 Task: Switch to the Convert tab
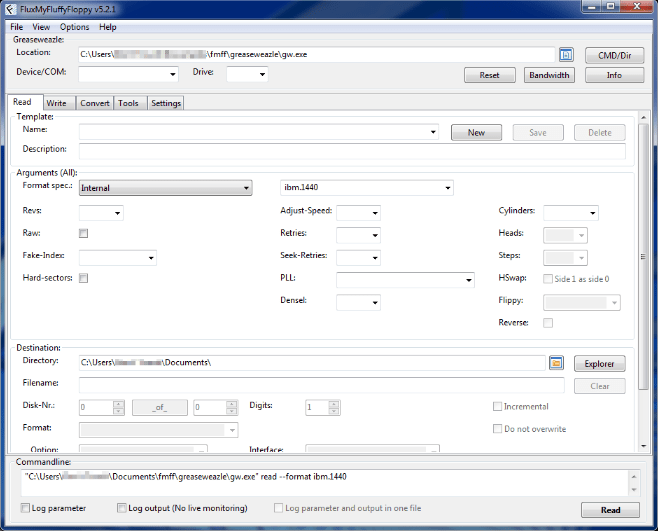click(95, 103)
